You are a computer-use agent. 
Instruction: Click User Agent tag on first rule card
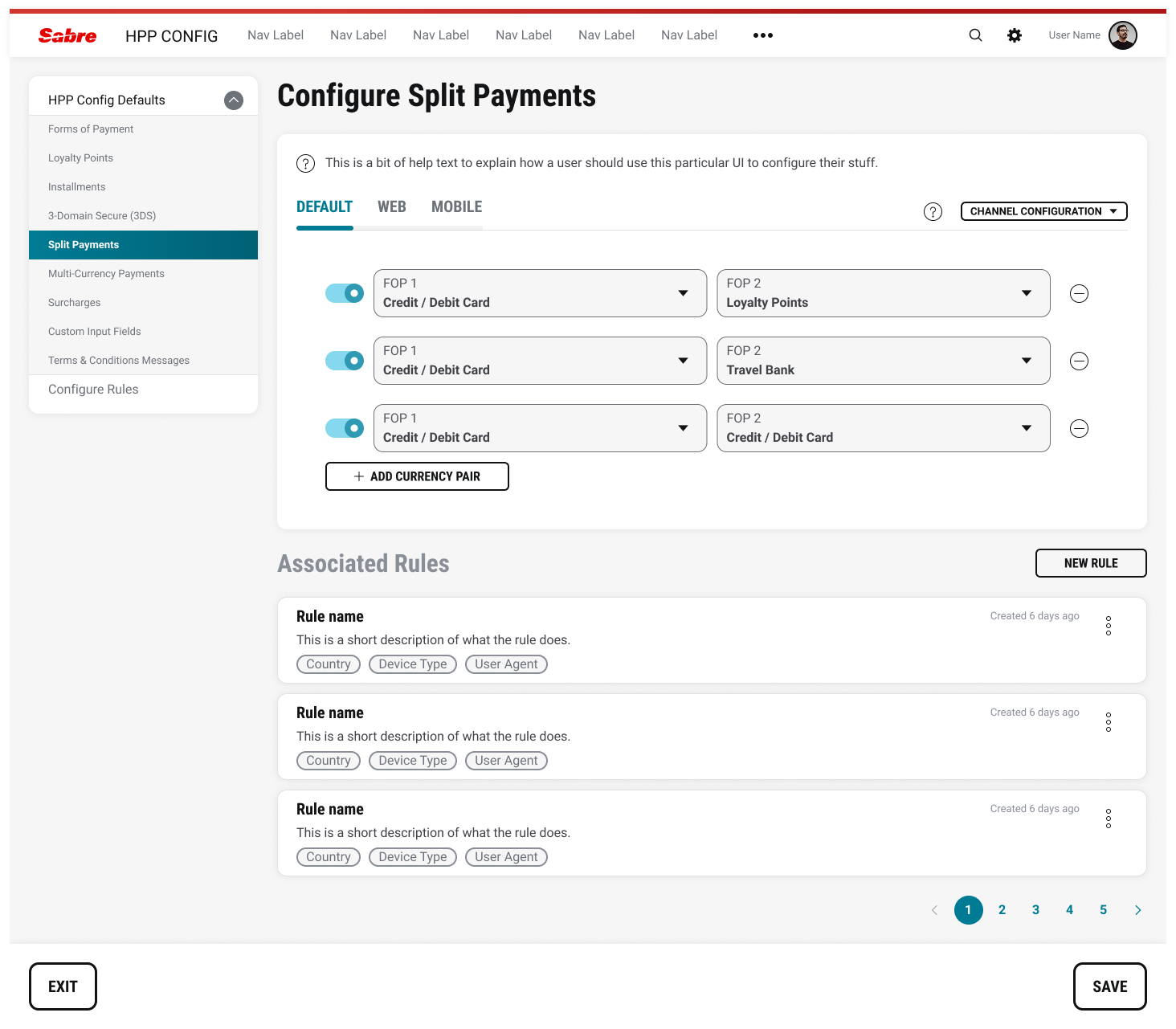[506, 664]
